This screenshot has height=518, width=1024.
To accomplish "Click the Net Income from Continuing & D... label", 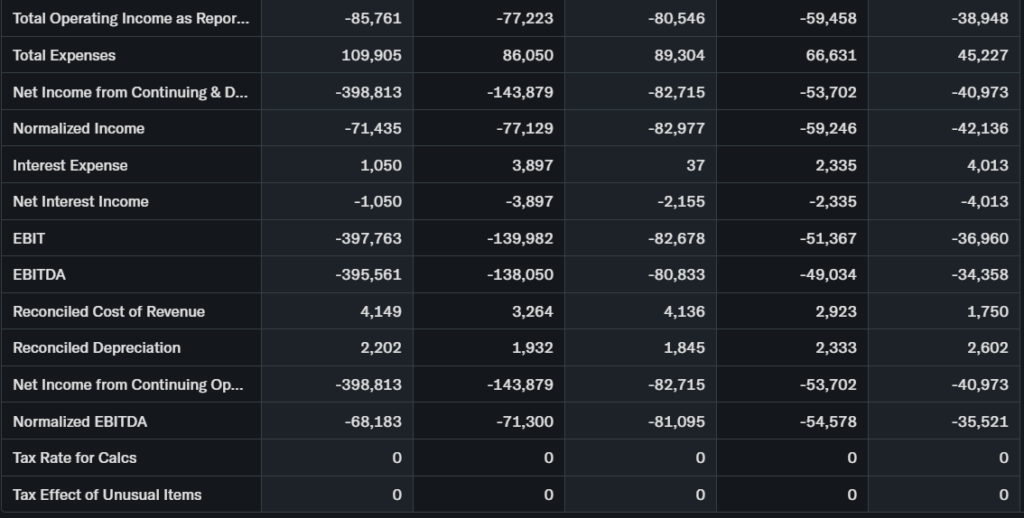I will click(129, 92).
